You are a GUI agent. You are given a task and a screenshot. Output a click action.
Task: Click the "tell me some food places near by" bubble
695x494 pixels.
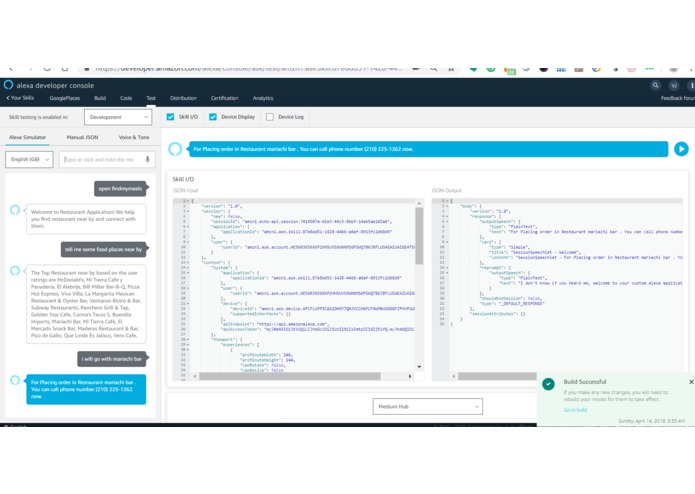(103, 249)
